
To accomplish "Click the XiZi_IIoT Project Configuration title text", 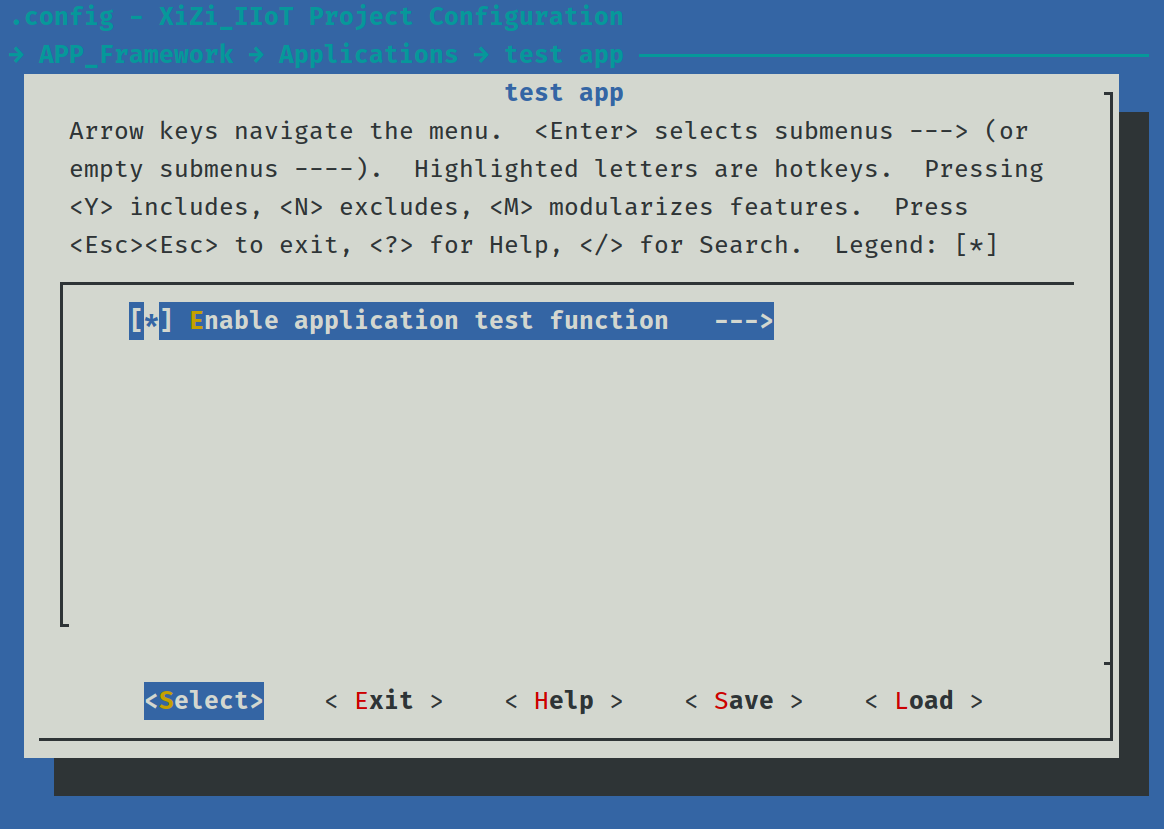I will 391,17.
